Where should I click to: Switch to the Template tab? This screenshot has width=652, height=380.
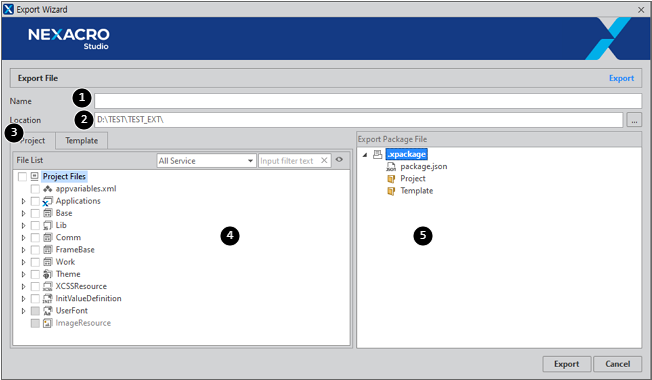tap(82, 141)
